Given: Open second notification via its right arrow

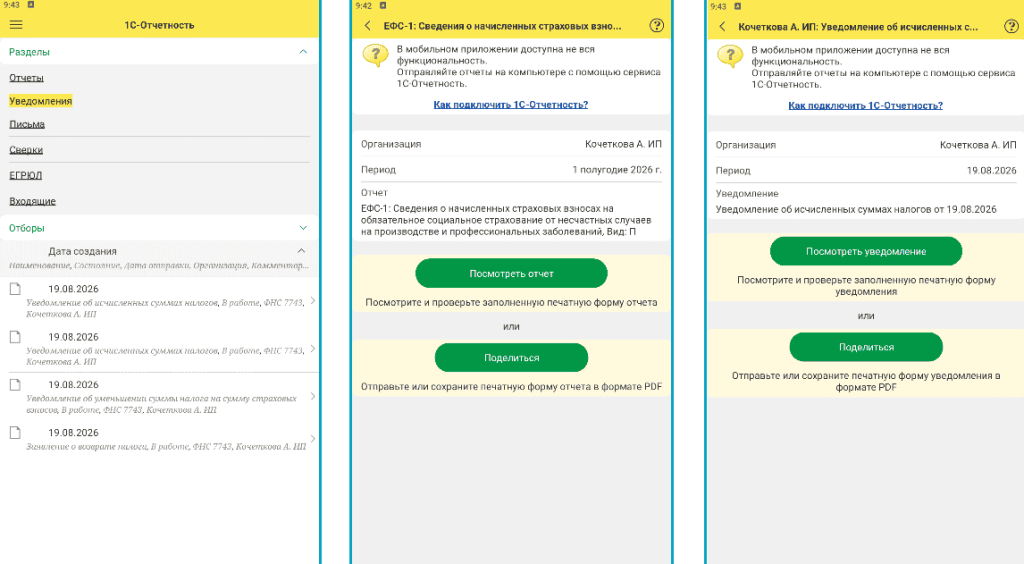Looking at the screenshot, I should [x=313, y=349].
